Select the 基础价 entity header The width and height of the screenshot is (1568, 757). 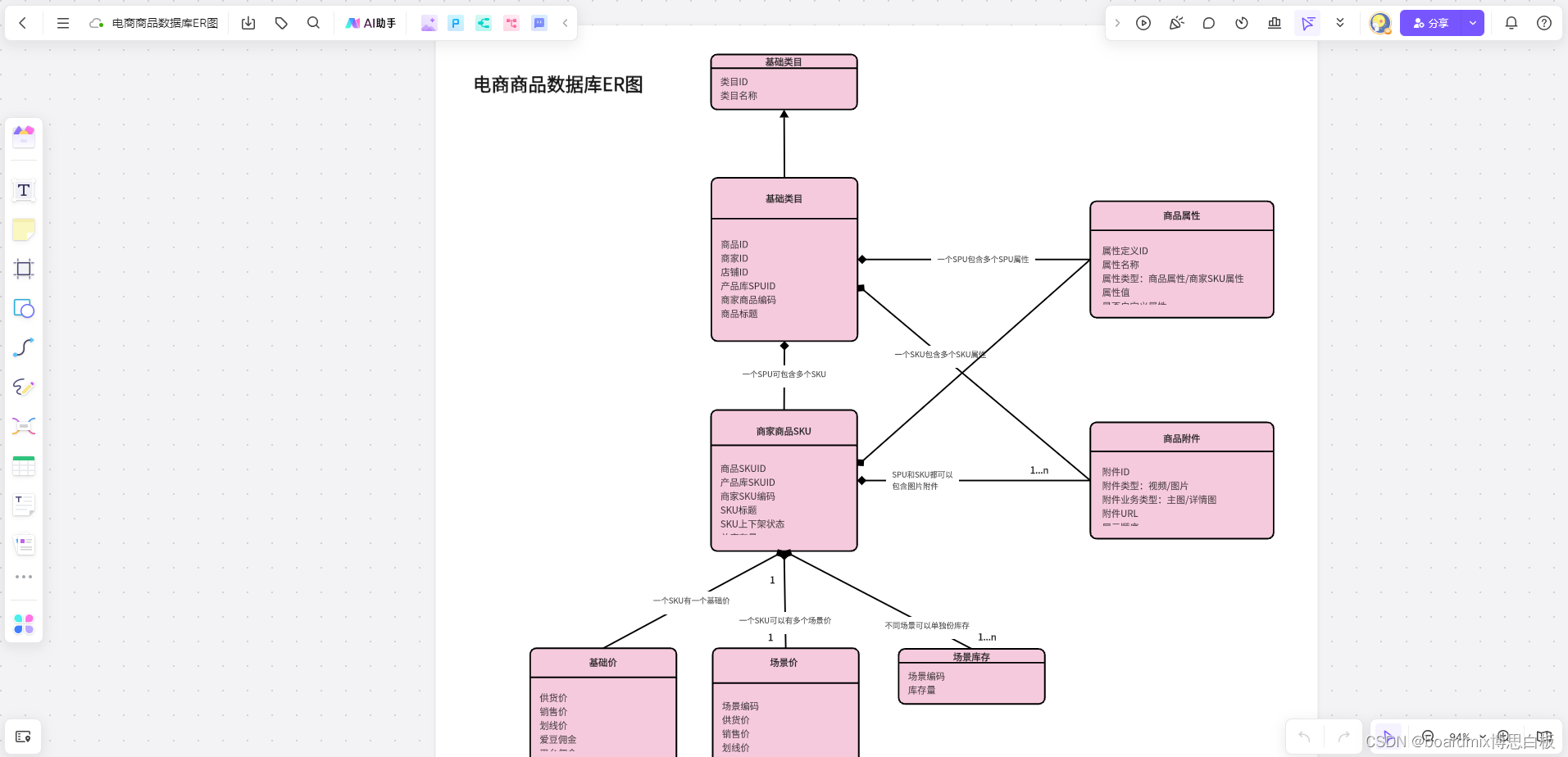tap(602, 663)
